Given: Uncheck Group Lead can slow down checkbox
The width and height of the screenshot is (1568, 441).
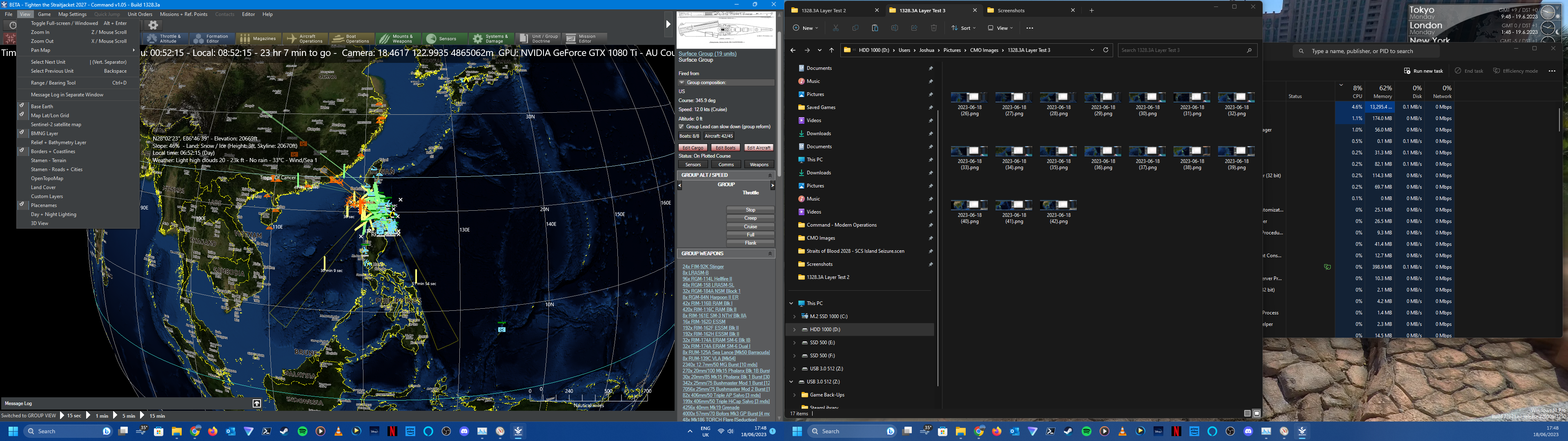Looking at the screenshot, I should [x=682, y=127].
